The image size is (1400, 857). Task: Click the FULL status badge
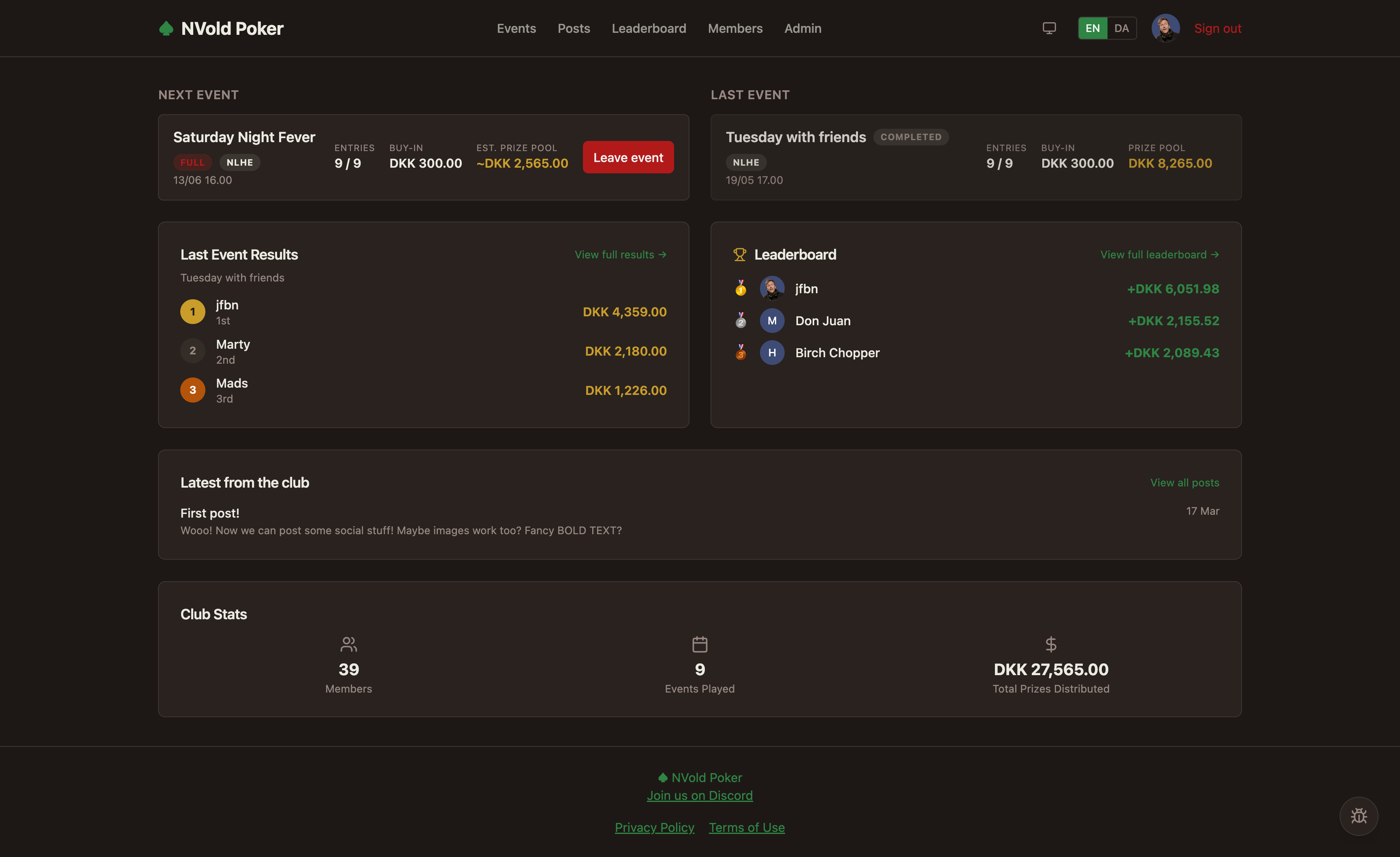point(192,162)
